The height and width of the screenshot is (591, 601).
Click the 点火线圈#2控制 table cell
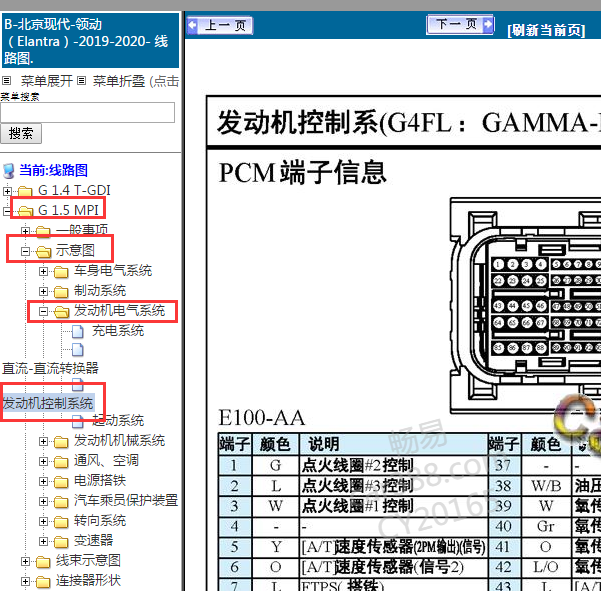tap(393, 466)
